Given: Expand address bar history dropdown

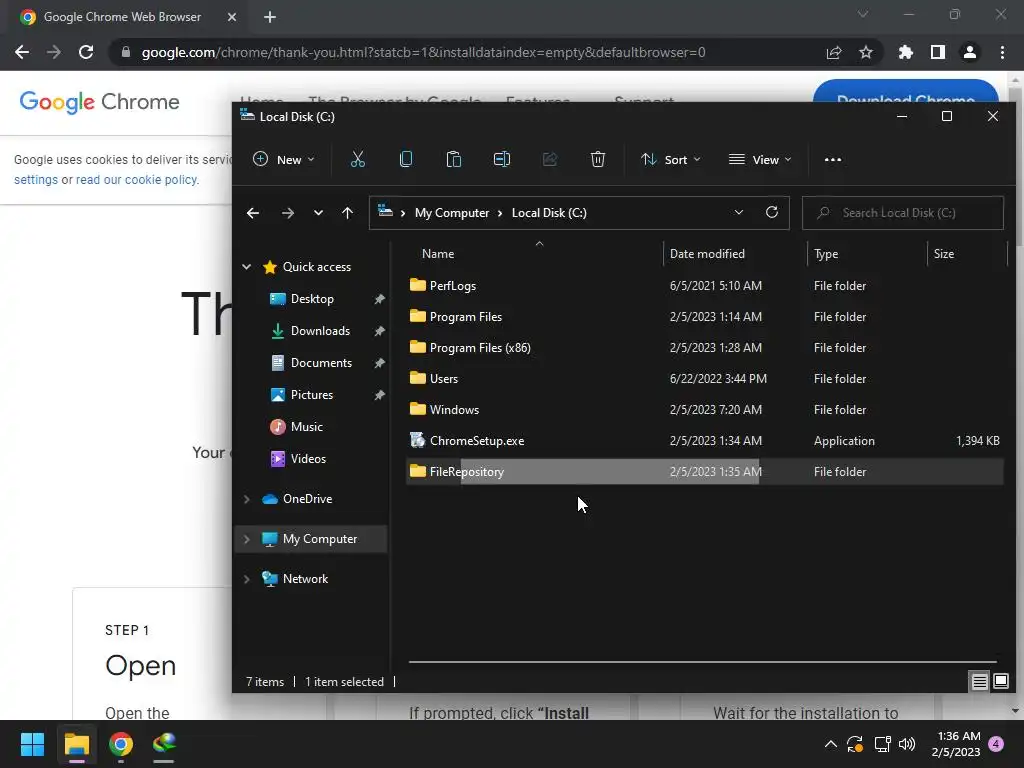Looking at the screenshot, I should (739, 212).
